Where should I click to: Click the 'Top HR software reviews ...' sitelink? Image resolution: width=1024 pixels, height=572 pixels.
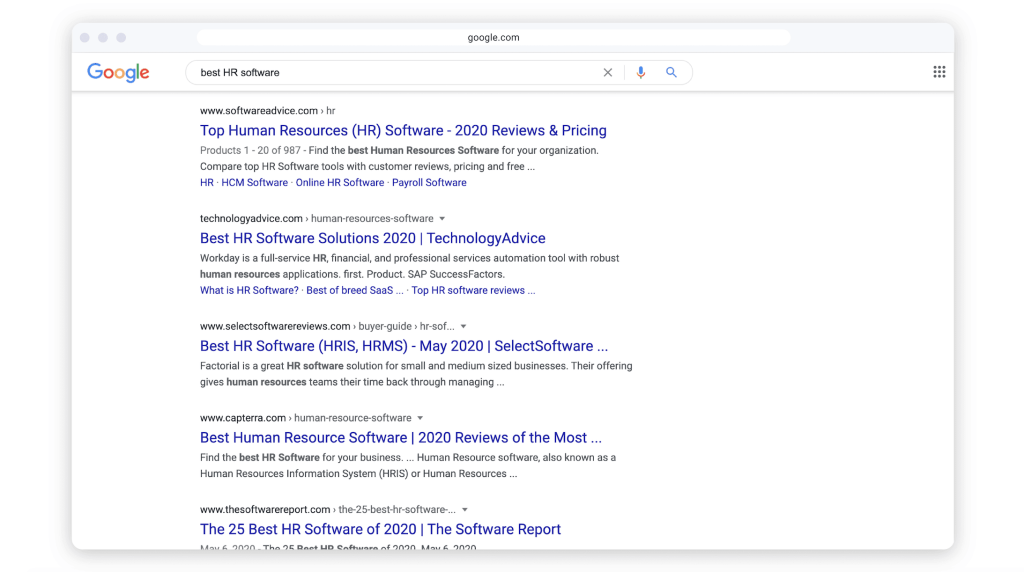pos(473,291)
